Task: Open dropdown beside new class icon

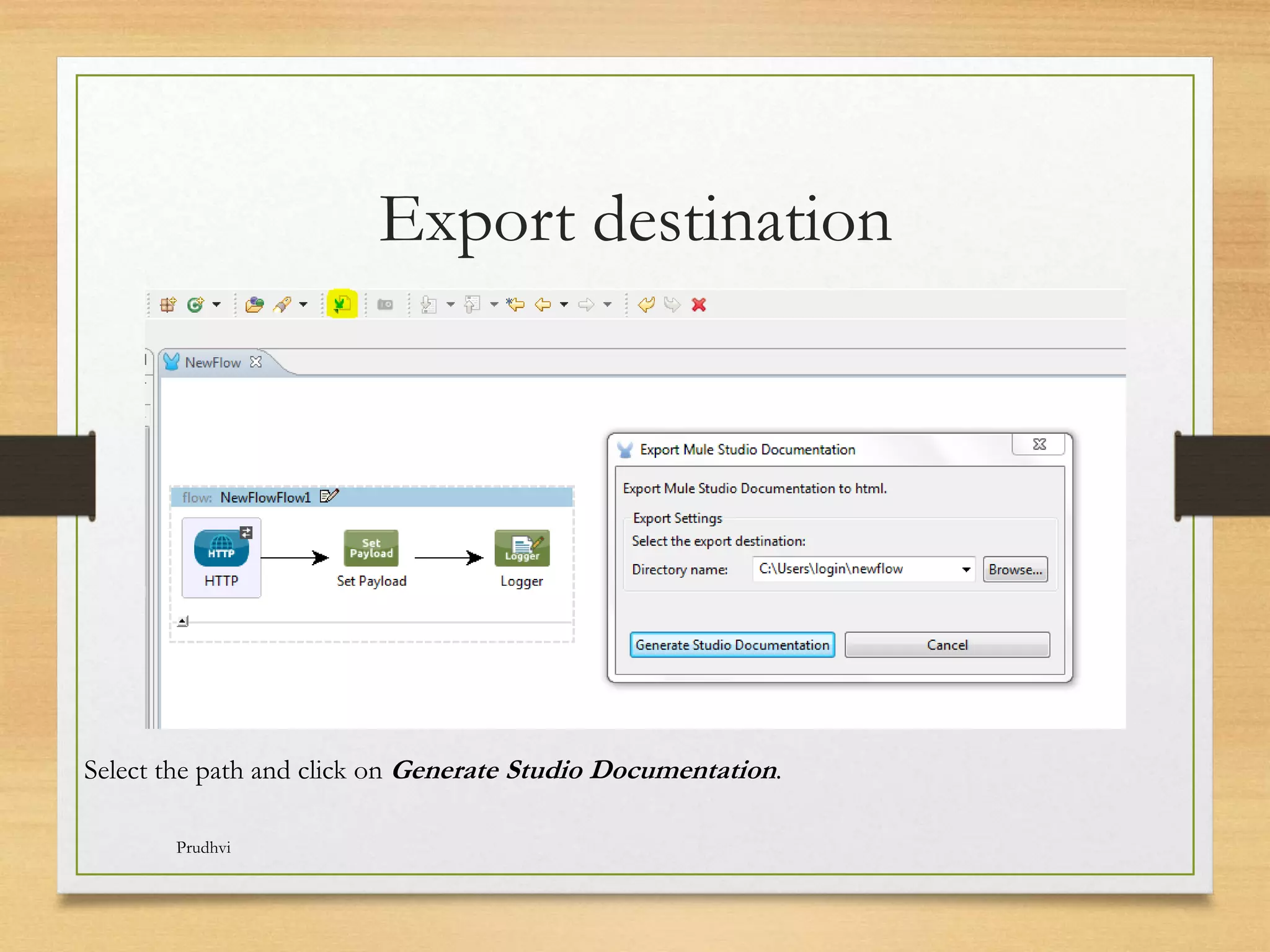Action: coord(216,304)
